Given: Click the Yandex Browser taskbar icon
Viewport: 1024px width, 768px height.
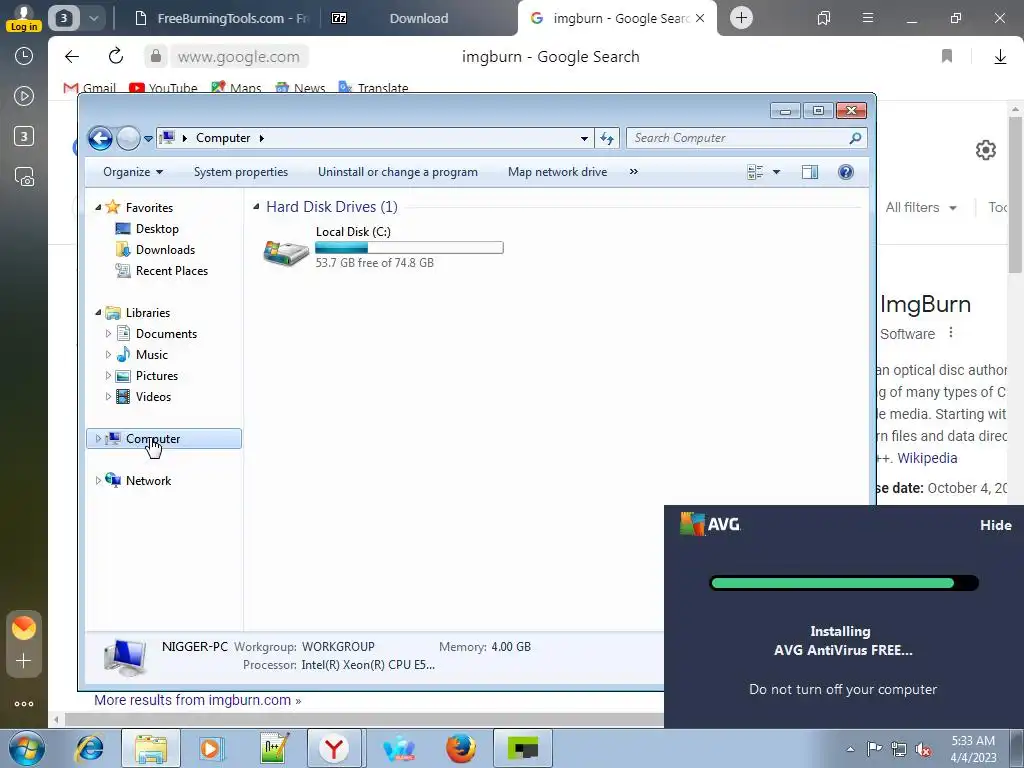Looking at the screenshot, I should (334, 748).
